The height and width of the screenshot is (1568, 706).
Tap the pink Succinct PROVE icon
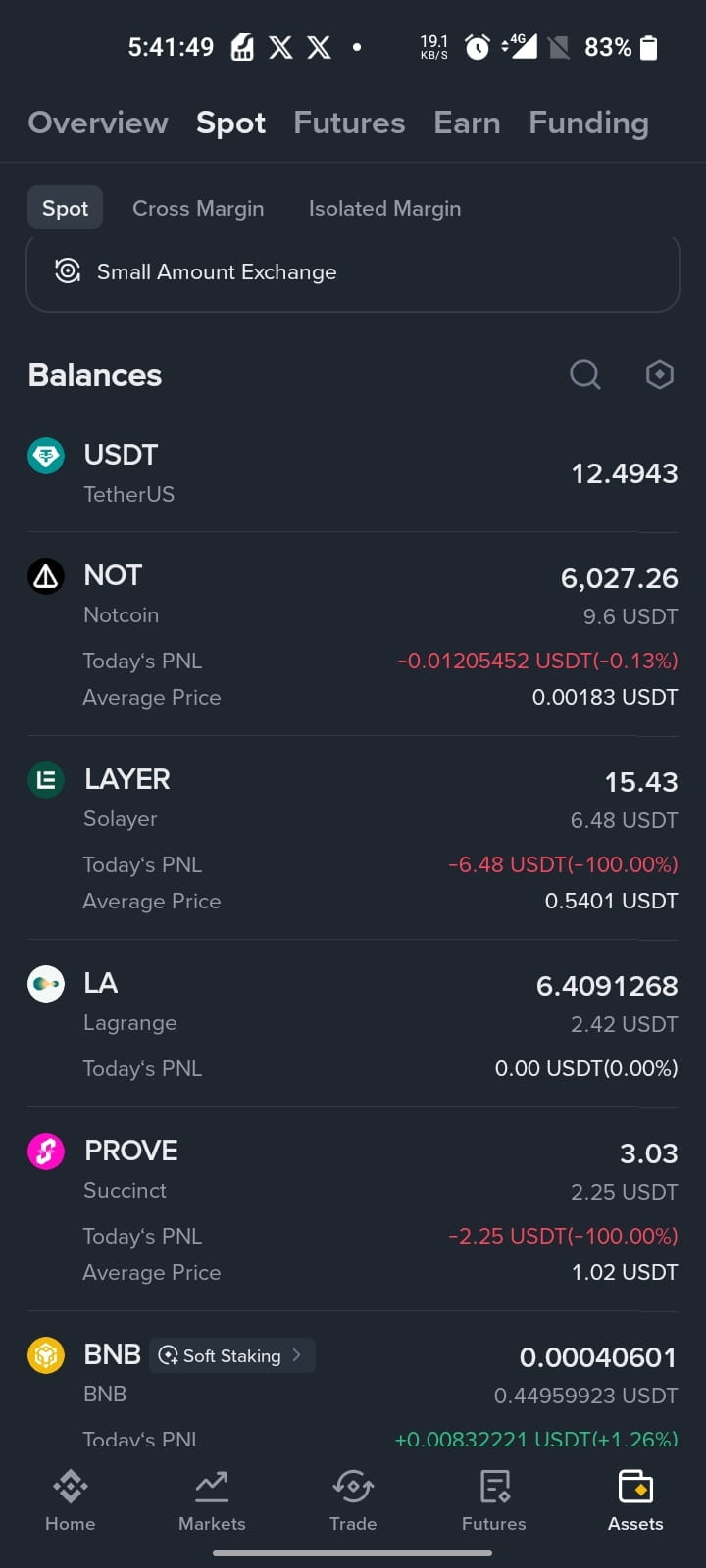click(x=46, y=1151)
